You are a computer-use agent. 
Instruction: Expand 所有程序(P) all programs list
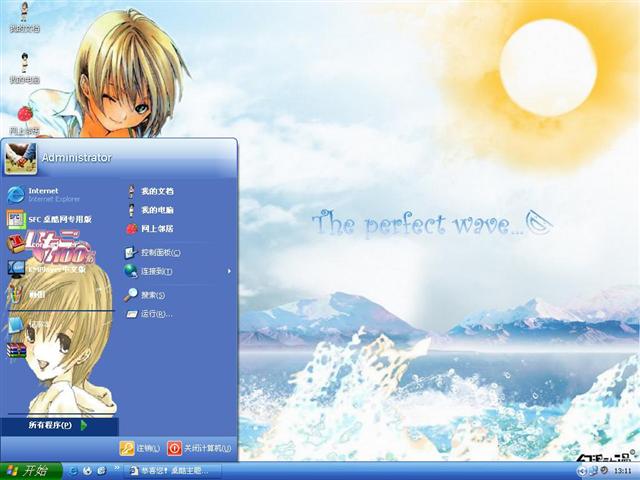click(x=60, y=425)
